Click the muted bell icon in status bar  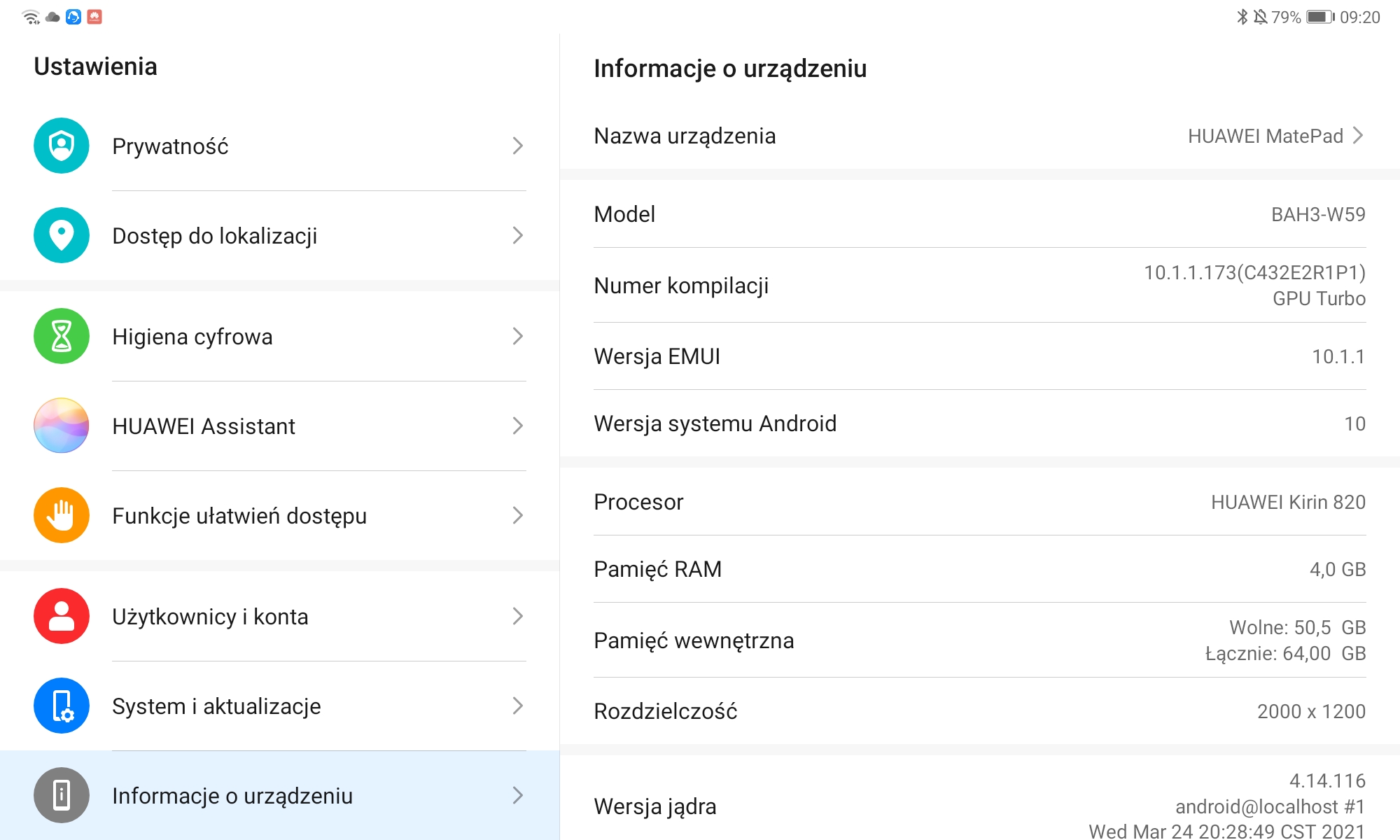coord(1260,17)
